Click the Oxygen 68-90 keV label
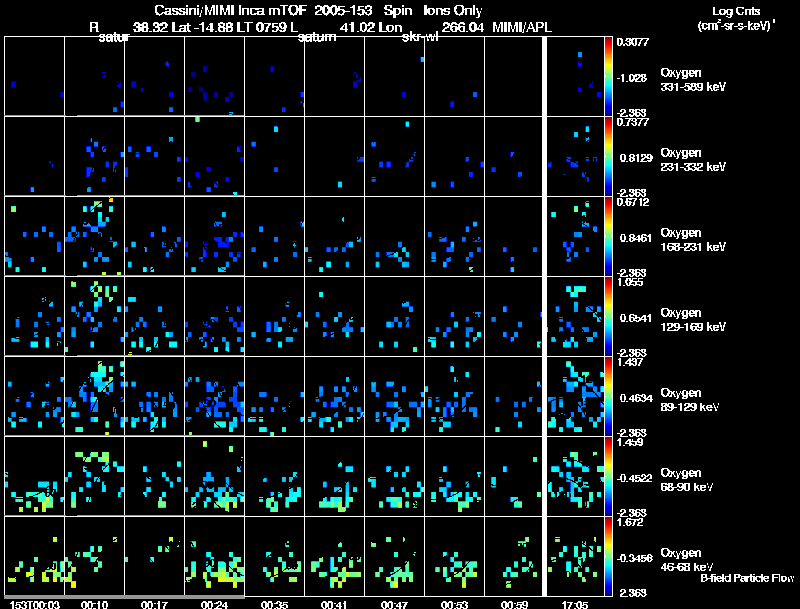This screenshot has width=800, height=609. [x=687, y=480]
